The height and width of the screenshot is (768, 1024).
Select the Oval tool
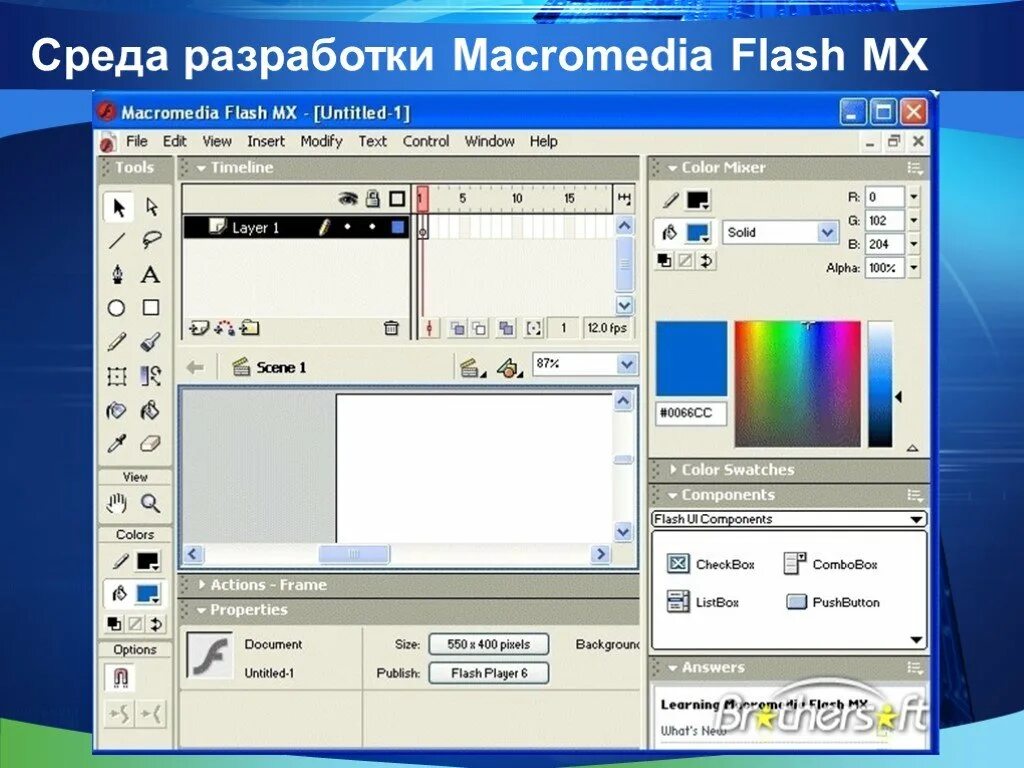coord(116,308)
